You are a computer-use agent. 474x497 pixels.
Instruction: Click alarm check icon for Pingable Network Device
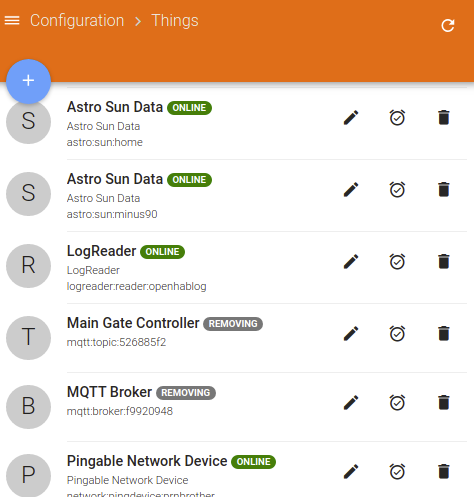coord(397,472)
